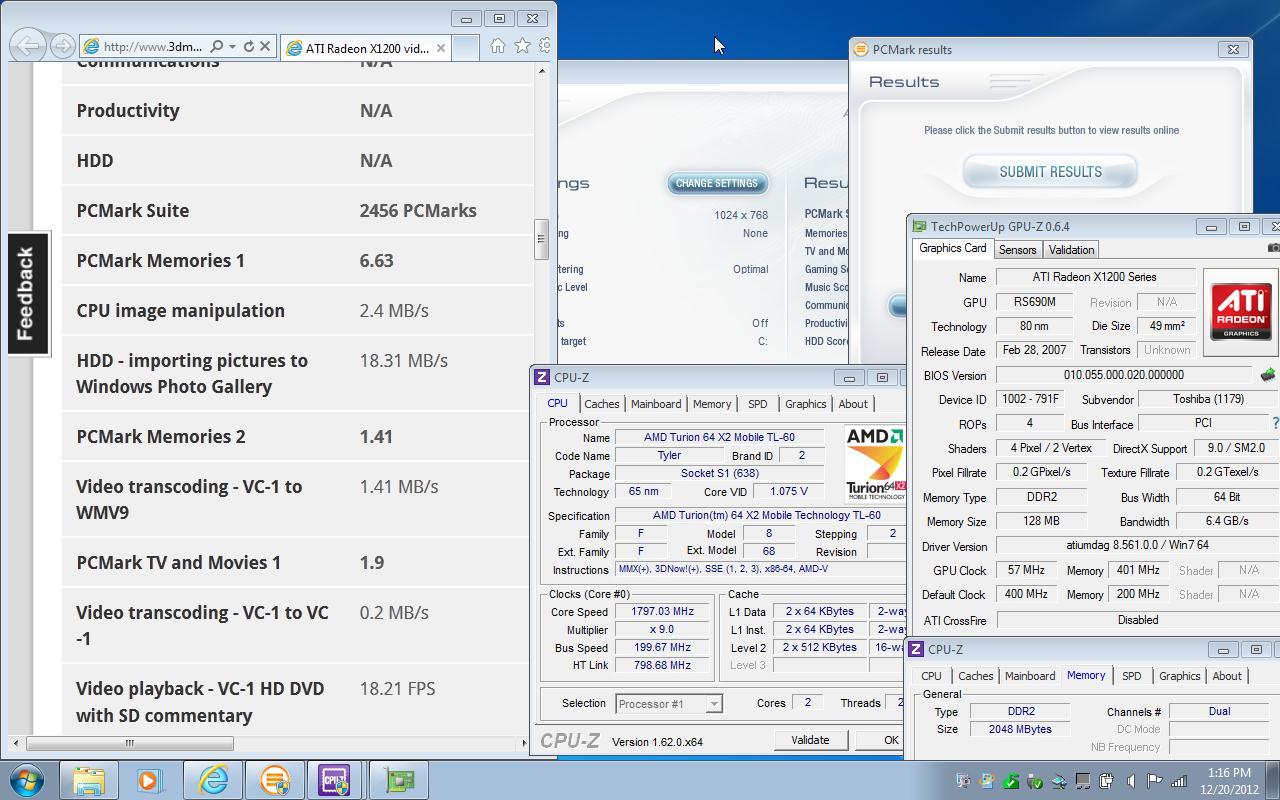
Task: Click Validate button in CPU-Z
Action: (810, 740)
